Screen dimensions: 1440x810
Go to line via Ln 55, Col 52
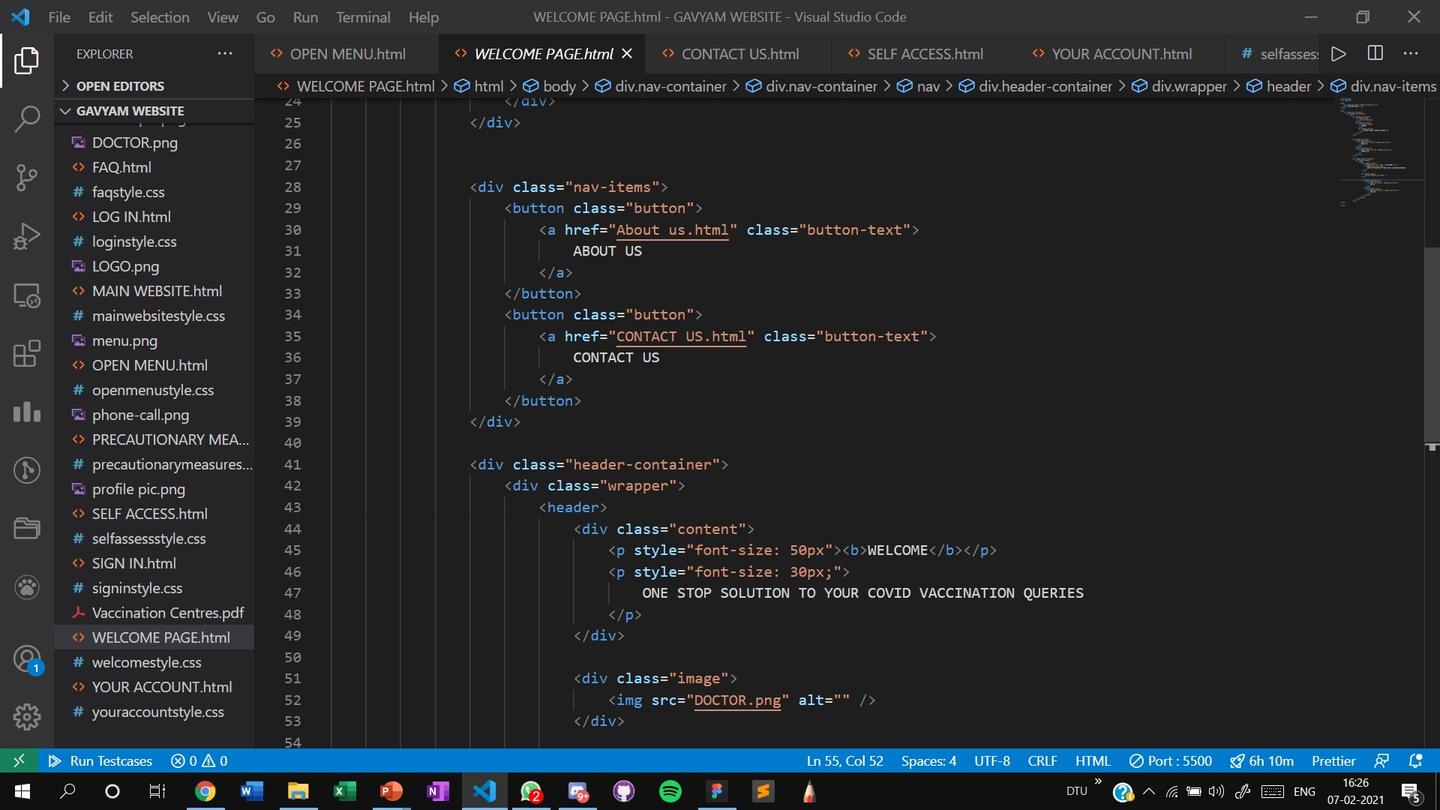click(x=845, y=761)
